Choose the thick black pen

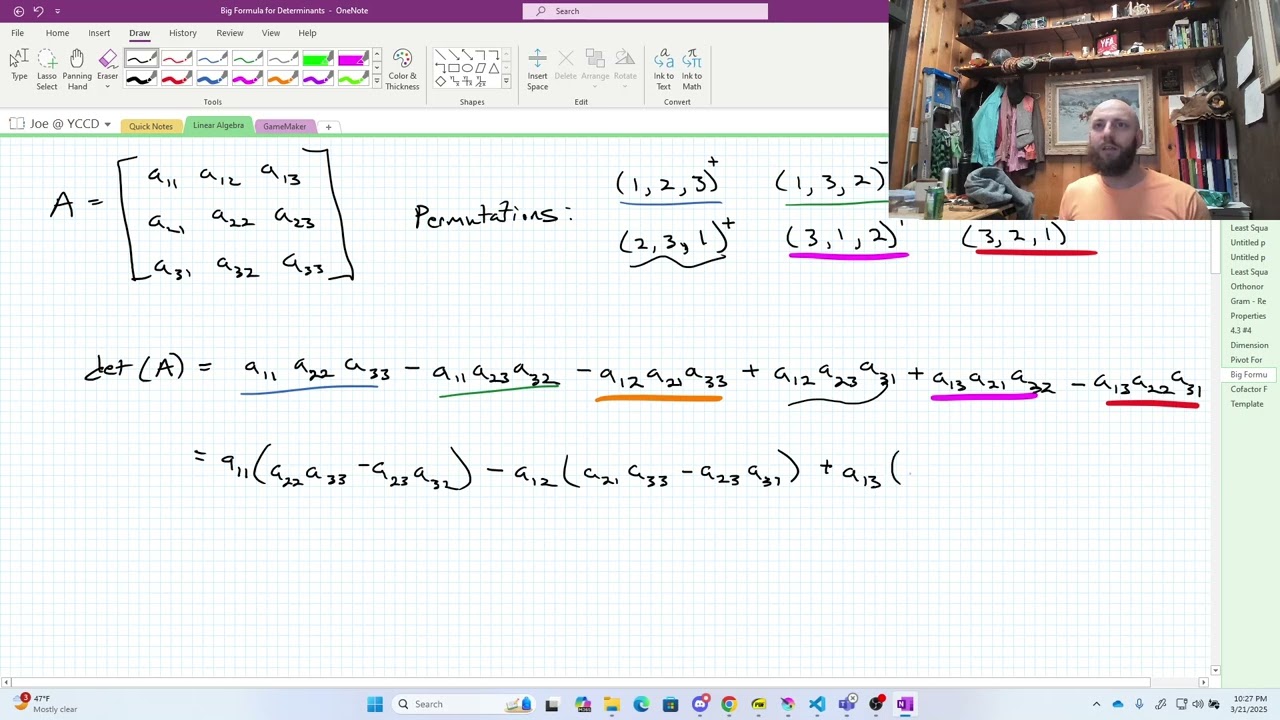tap(141, 79)
